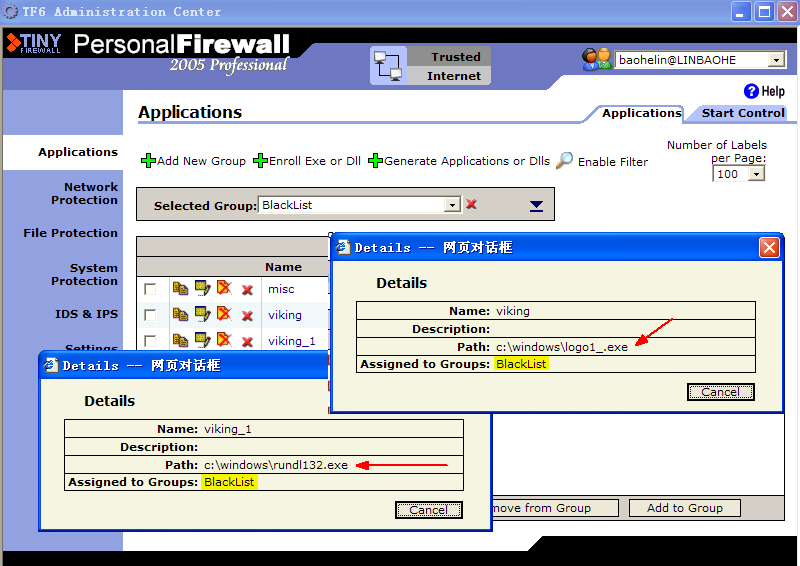Click BlackList group in the viking dialog
The height and width of the screenshot is (566, 800).
coord(521,364)
